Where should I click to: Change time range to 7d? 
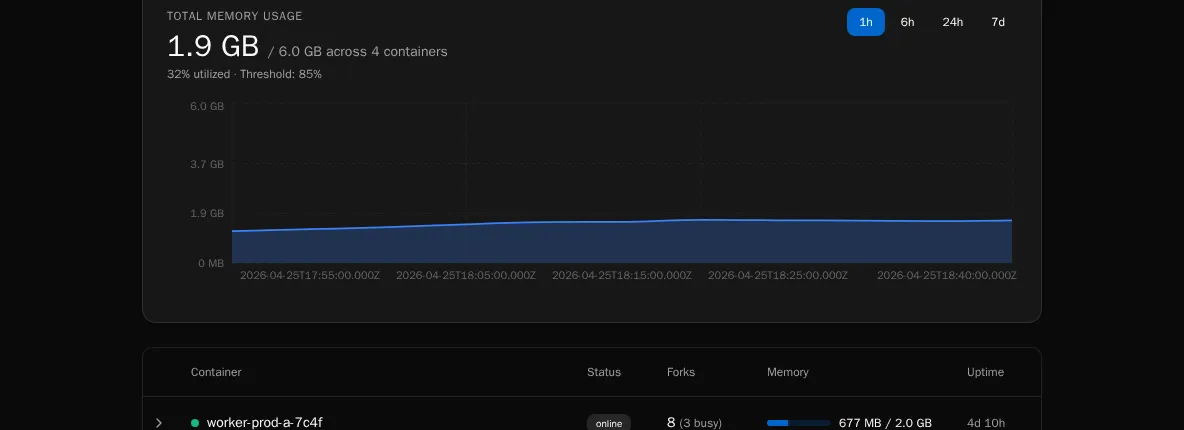[997, 22]
